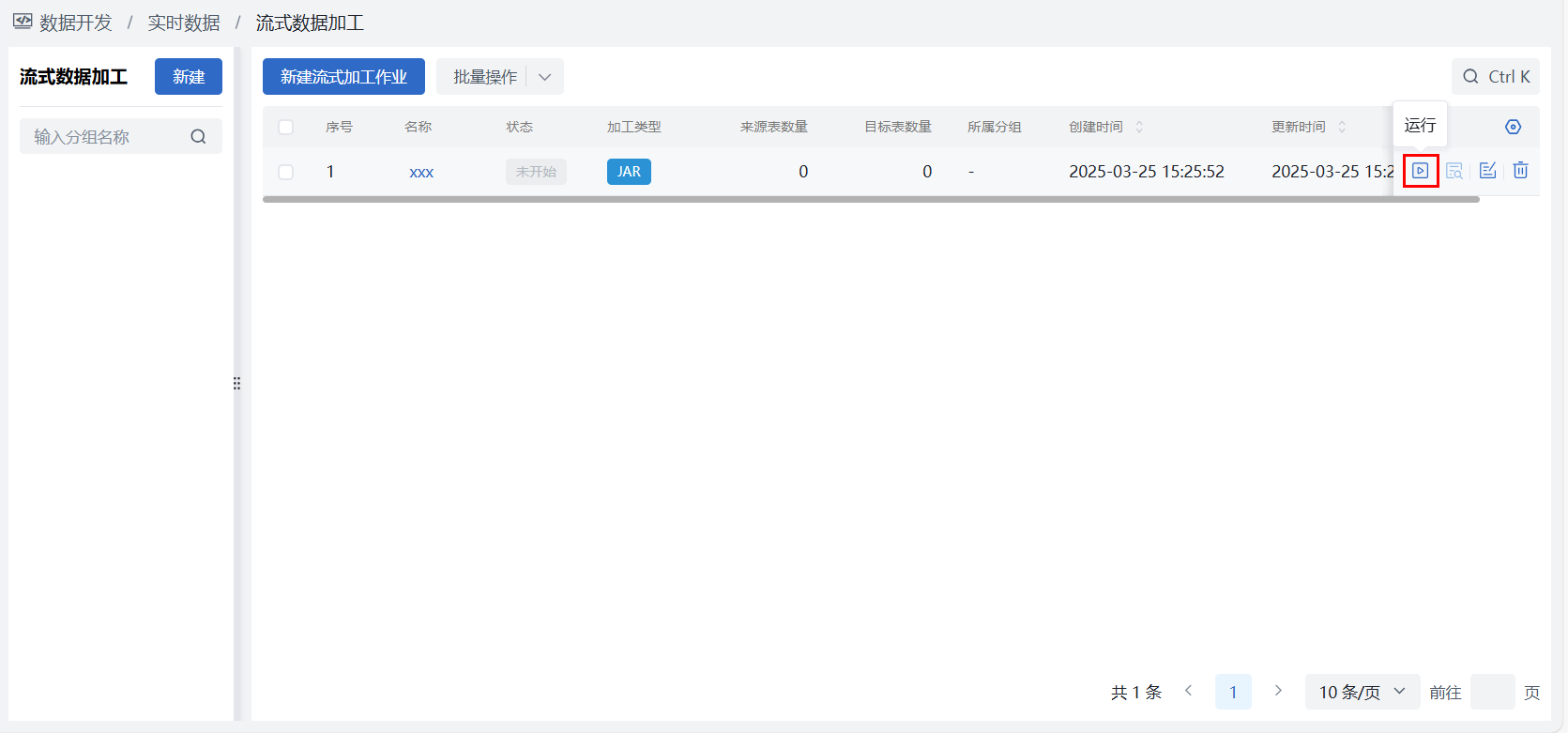This screenshot has width=1568, height=733.
Task: Click creation time 2025-03-25 15:25:52
Action: (x=1147, y=172)
